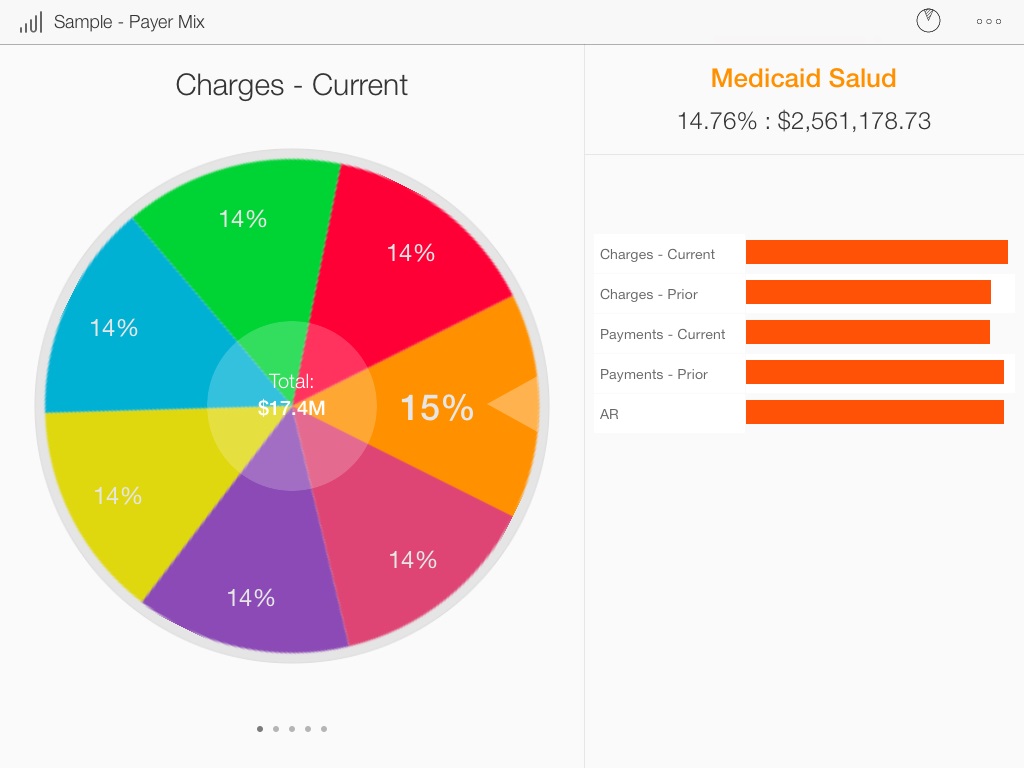Viewport: 1024px width, 768px height.
Task: Select the Charges - Prior row
Action: click(649, 294)
